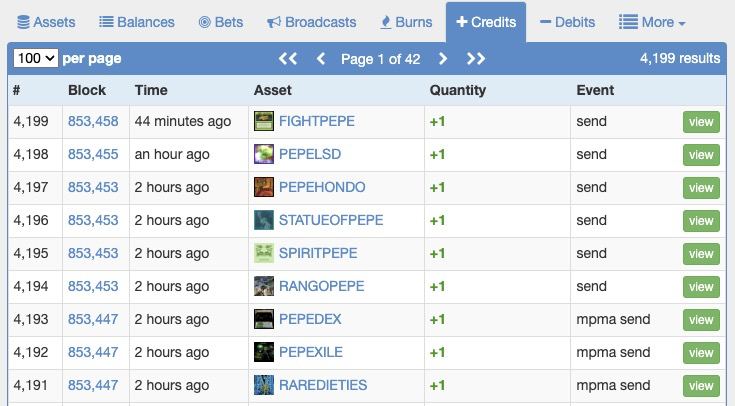Screen dimensions: 735x406
Task: Open PEPEXILE asset image icon
Action: (263, 352)
